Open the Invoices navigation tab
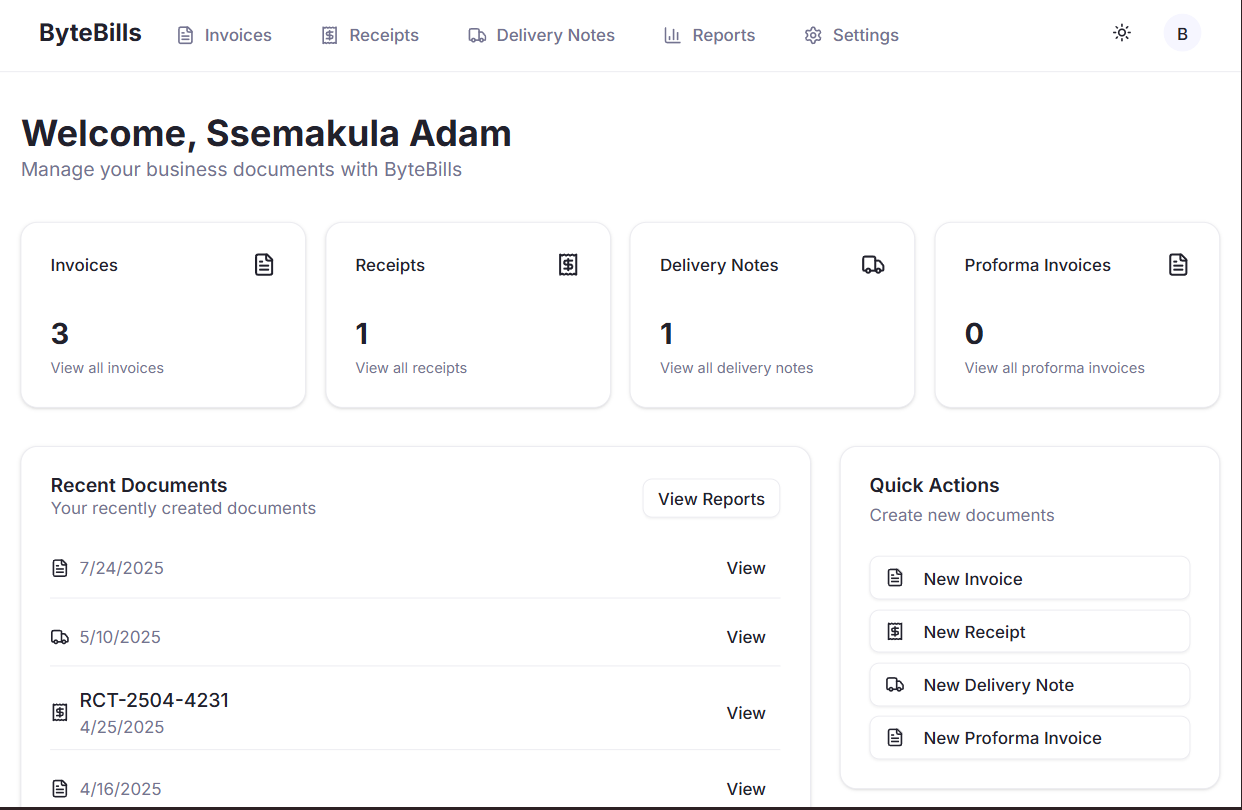The height and width of the screenshot is (810, 1242). [225, 35]
